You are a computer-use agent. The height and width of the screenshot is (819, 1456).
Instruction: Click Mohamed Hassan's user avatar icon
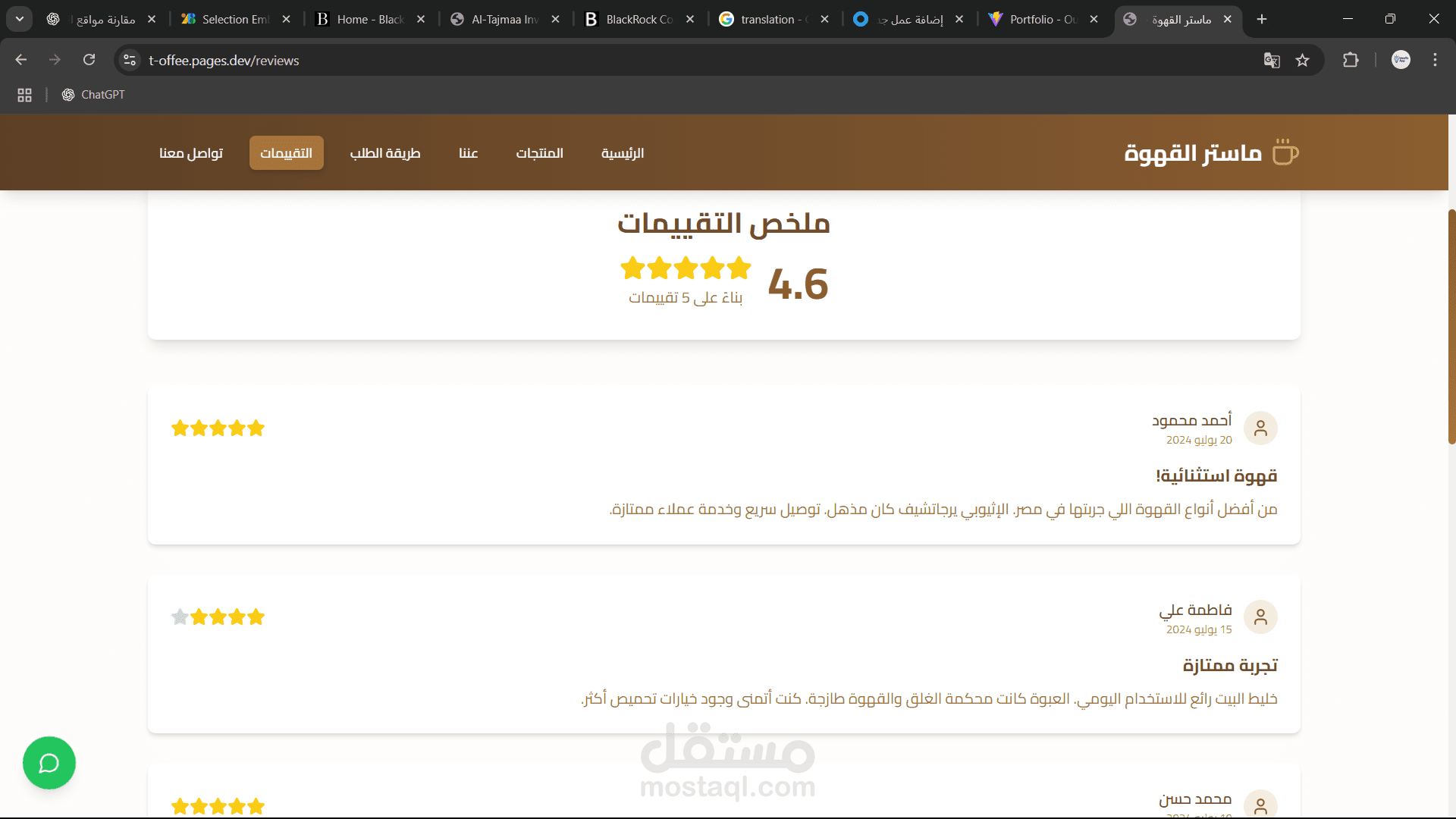[1260, 805]
